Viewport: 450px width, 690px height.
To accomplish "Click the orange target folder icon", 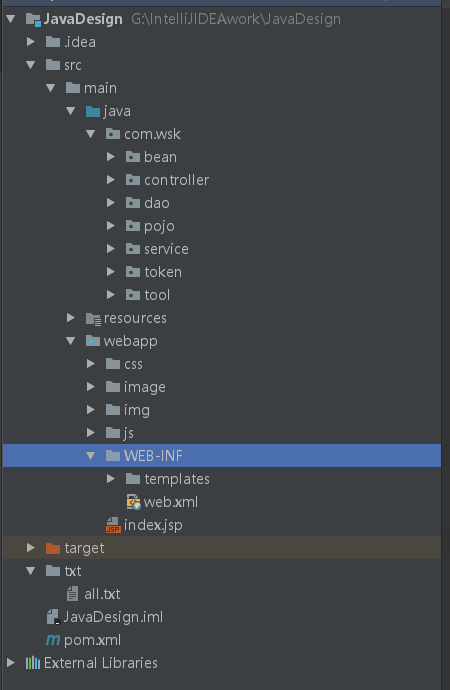I will pyautogui.click(x=53, y=548).
